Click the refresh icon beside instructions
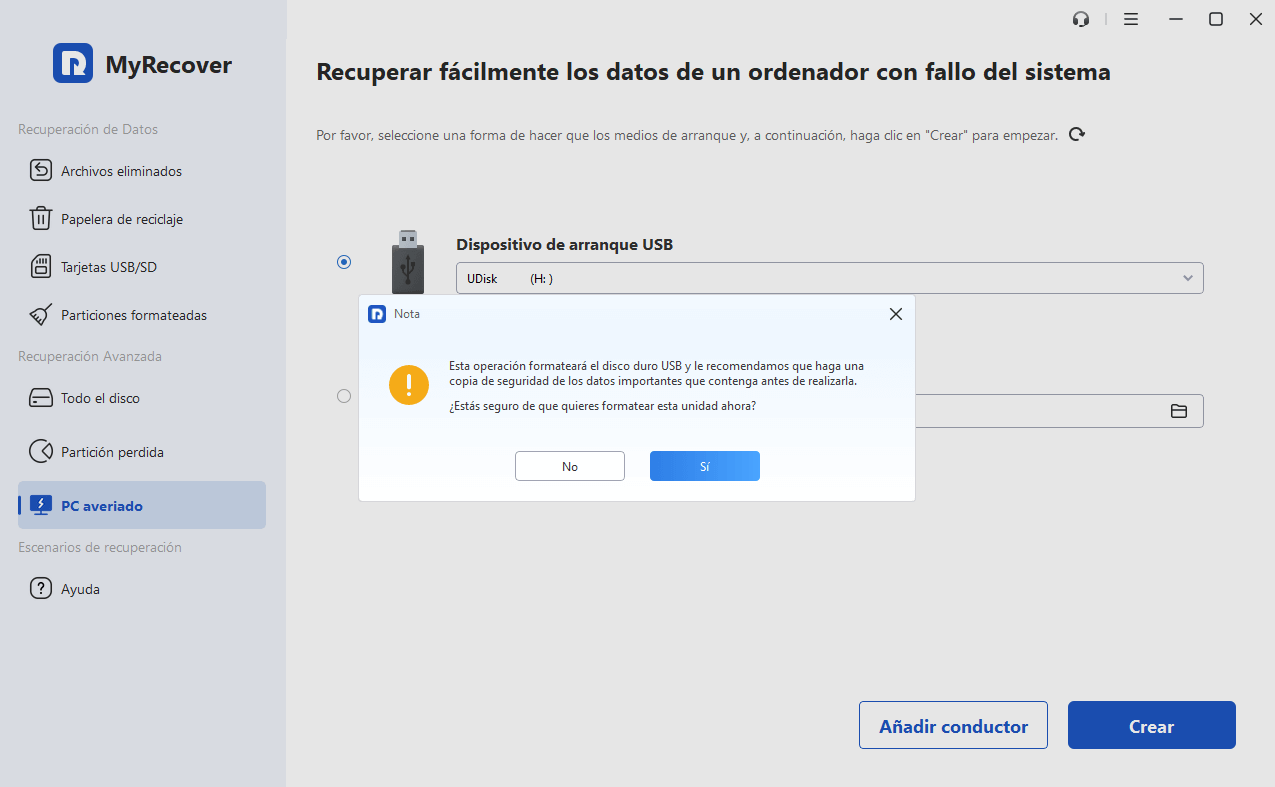 (1077, 134)
